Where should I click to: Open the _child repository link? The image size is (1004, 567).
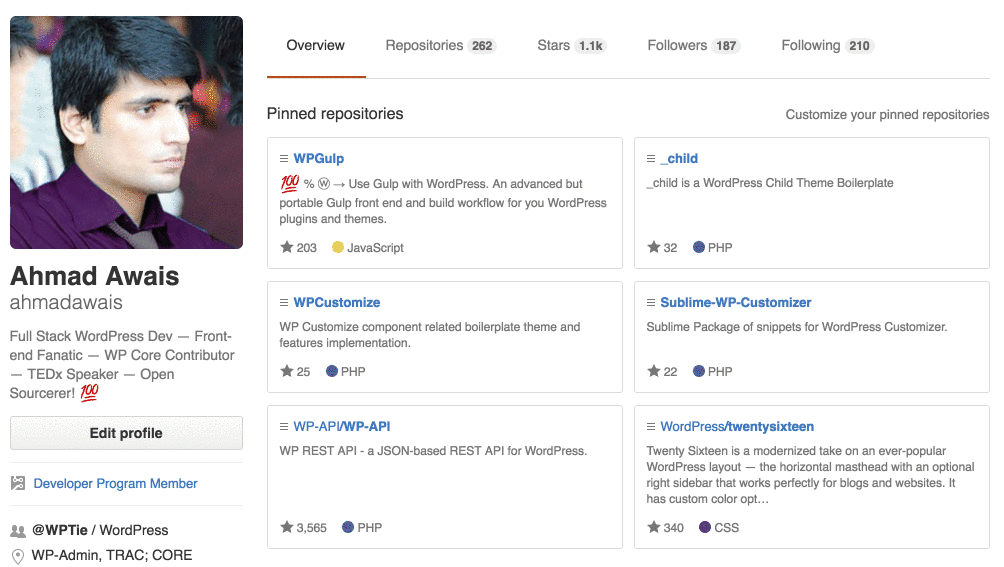(x=679, y=159)
